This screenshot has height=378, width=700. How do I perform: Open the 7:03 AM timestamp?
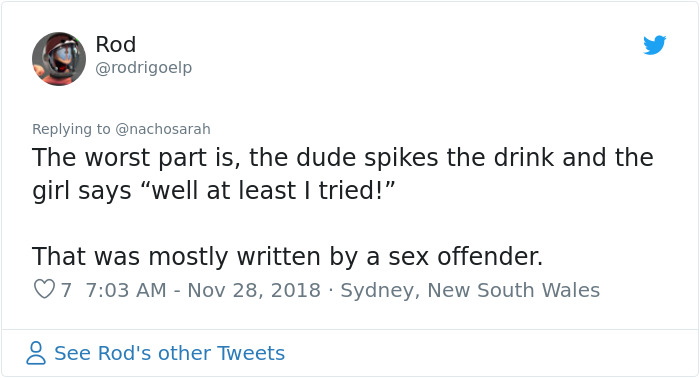click(126, 290)
